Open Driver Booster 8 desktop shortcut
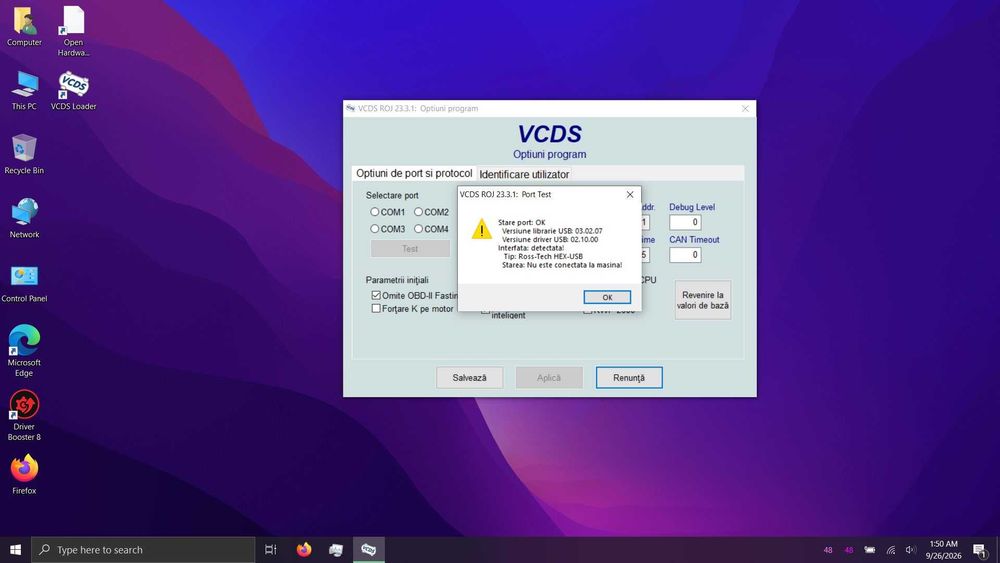The width and height of the screenshot is (1000, 563). tap(24, 416)
